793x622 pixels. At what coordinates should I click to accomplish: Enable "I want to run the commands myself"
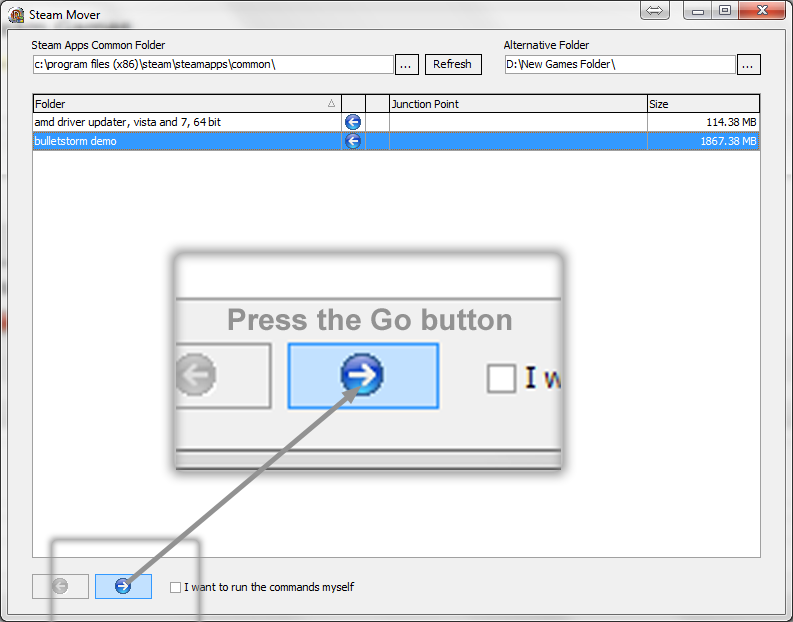pos(175,587)
